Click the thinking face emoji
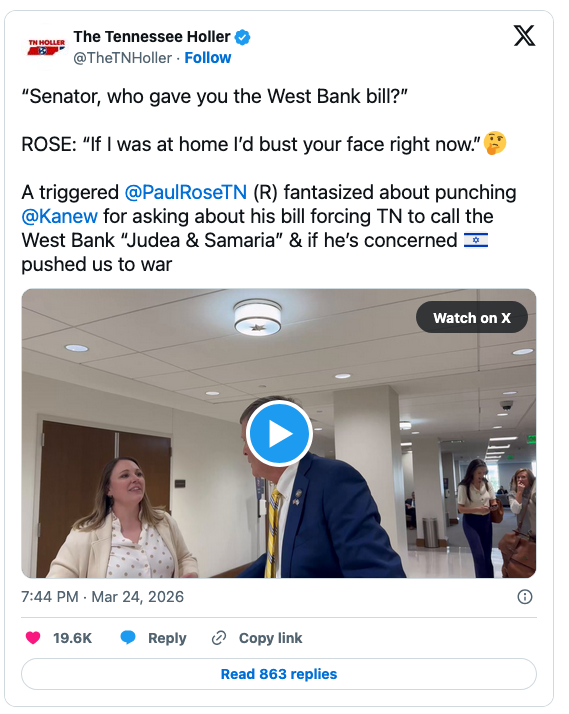 click(x=495, y=143)
